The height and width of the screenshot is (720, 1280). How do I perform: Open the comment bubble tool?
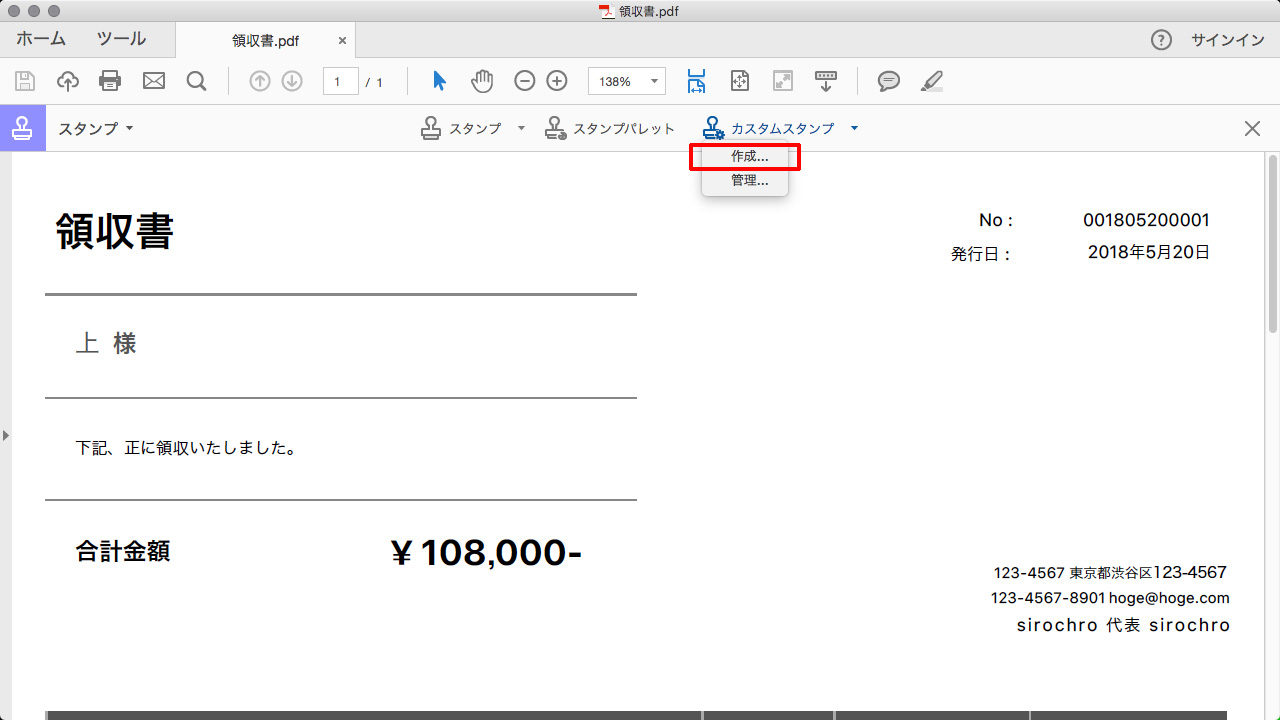(x=889, y=81)
